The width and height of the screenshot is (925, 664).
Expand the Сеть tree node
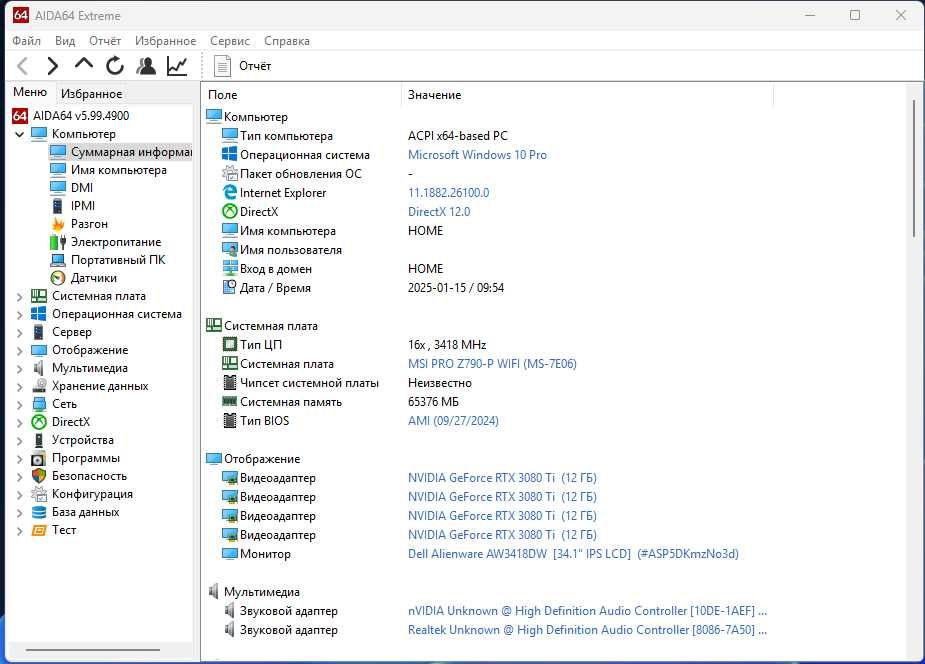pyautogui.click(x=19, y=405)
